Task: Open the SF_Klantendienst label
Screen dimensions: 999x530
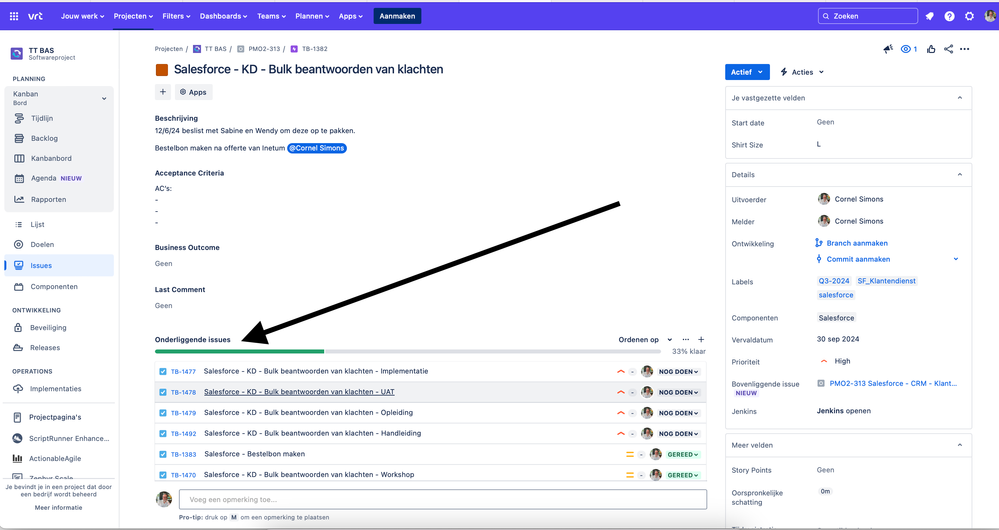Action: [886, 281]
